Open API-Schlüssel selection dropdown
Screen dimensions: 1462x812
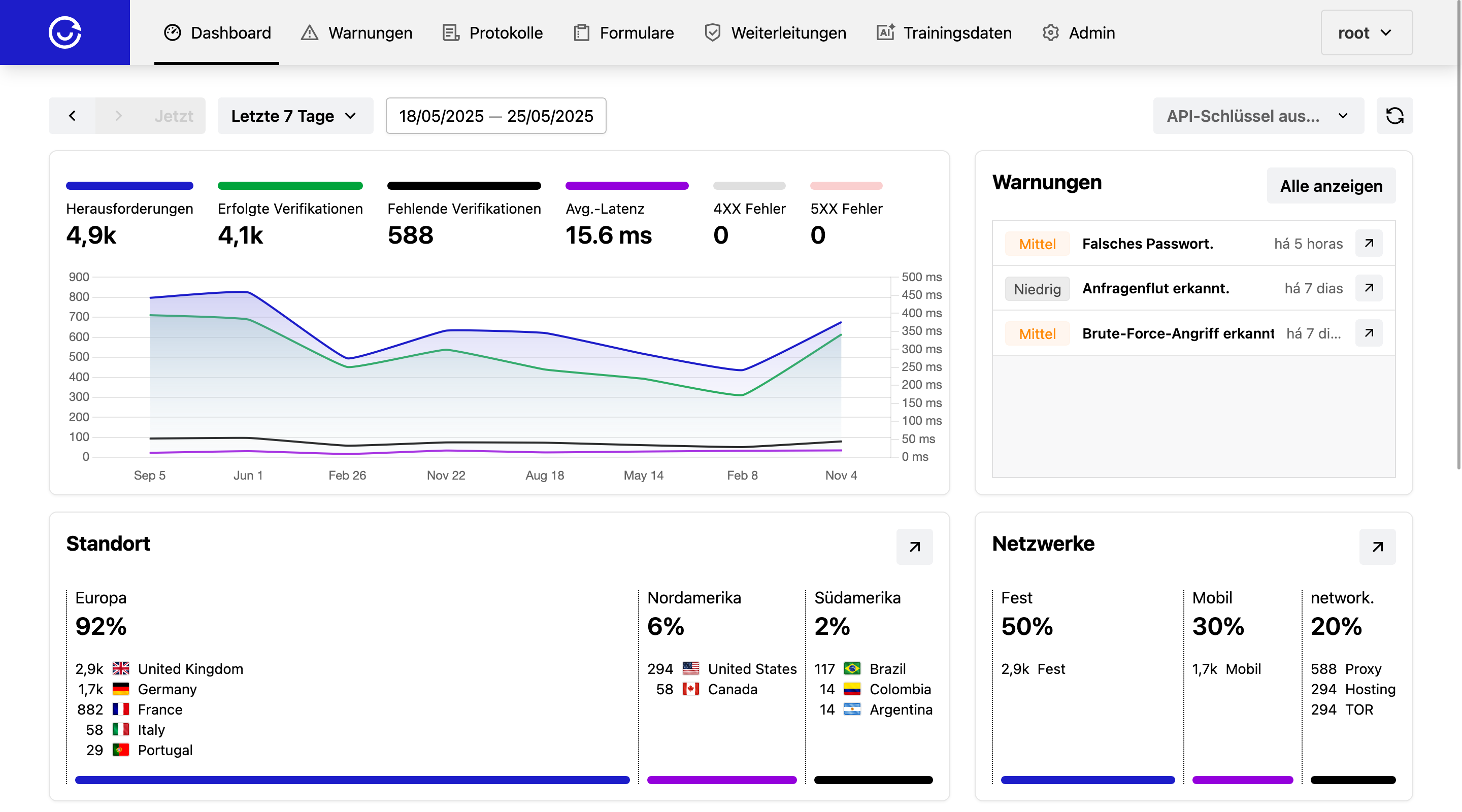coord(1258,116)
